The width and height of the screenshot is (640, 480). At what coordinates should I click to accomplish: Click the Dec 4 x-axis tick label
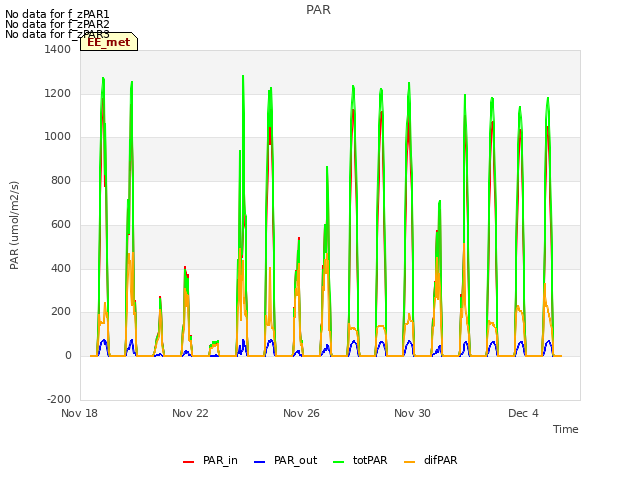[x=523, y=413]
